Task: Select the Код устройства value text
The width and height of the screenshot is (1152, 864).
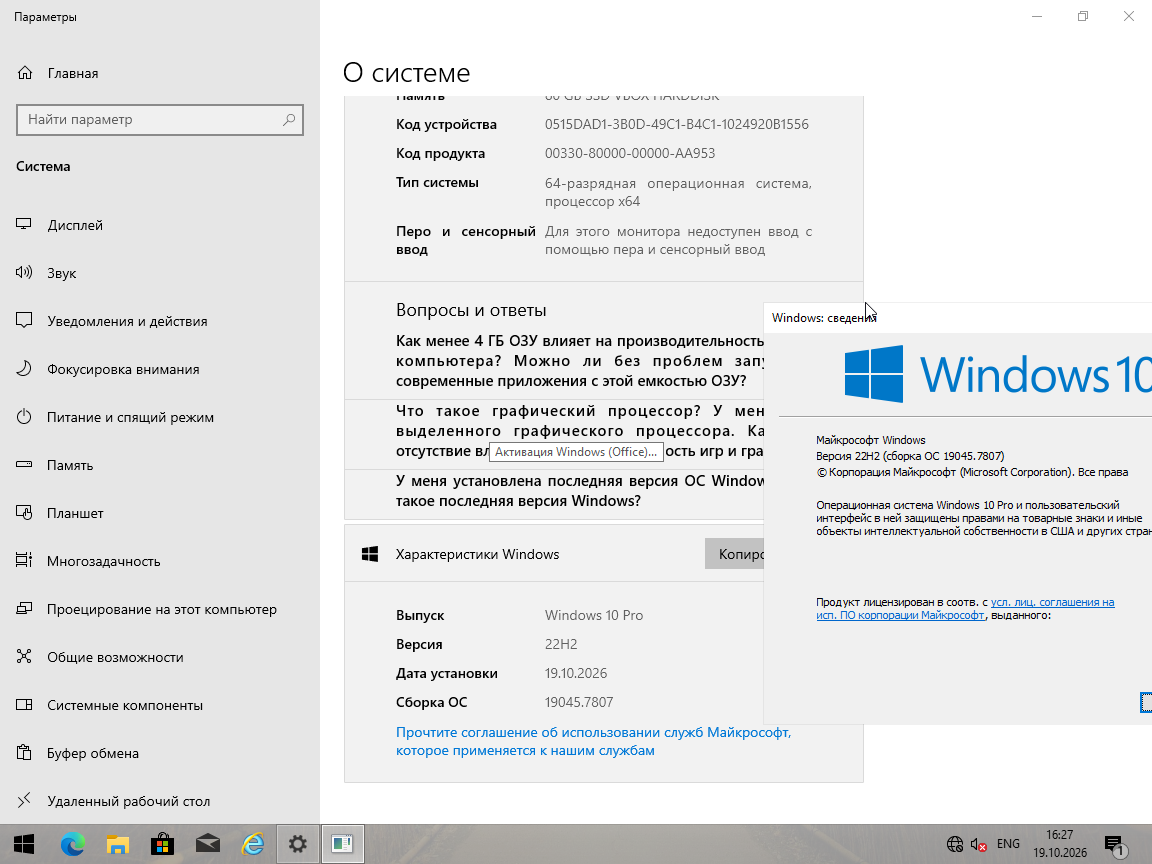Action: click(677, 124)
